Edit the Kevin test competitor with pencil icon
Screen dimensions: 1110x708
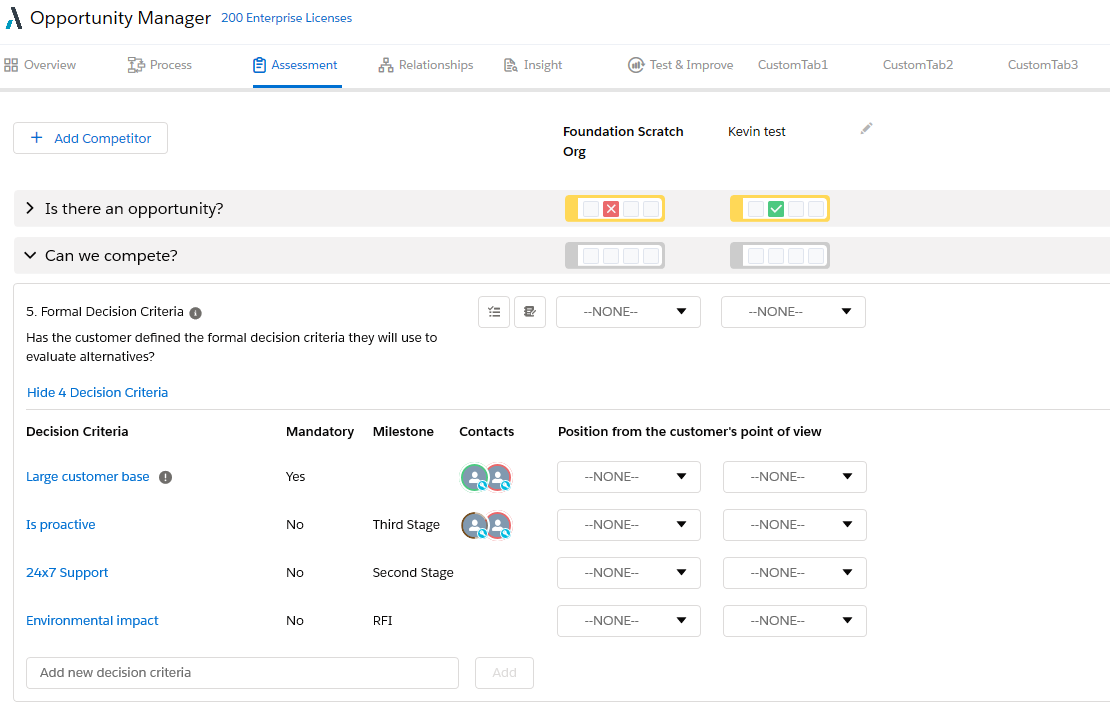coord(866,129)
